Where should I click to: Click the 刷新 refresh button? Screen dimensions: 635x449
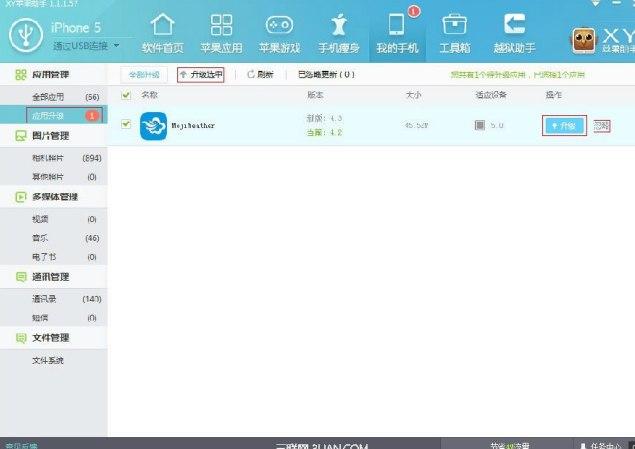click(260, 74)
